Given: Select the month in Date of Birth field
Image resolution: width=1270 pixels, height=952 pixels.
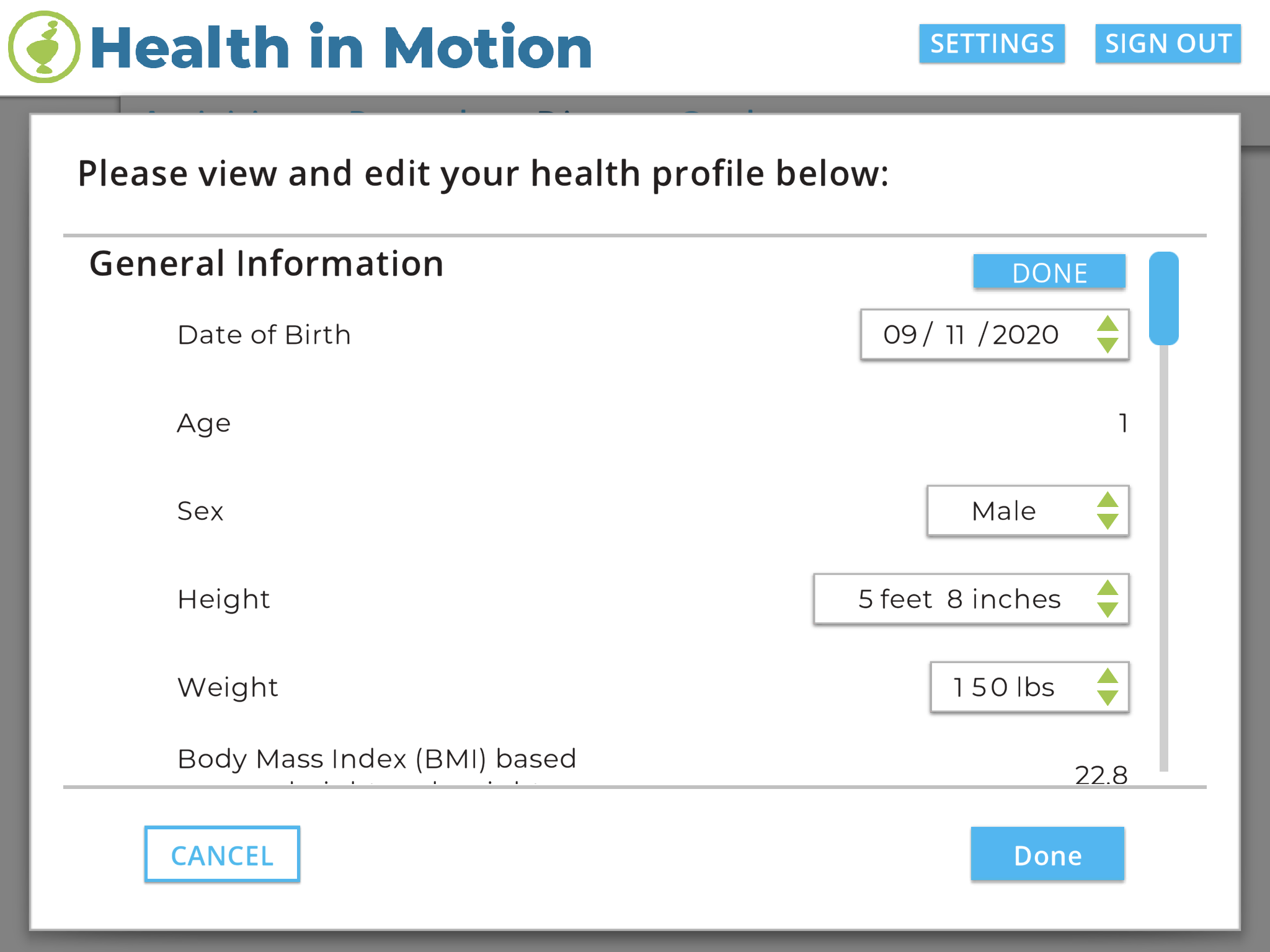Looking at the screenshot, I should click(x=900, y=335).
